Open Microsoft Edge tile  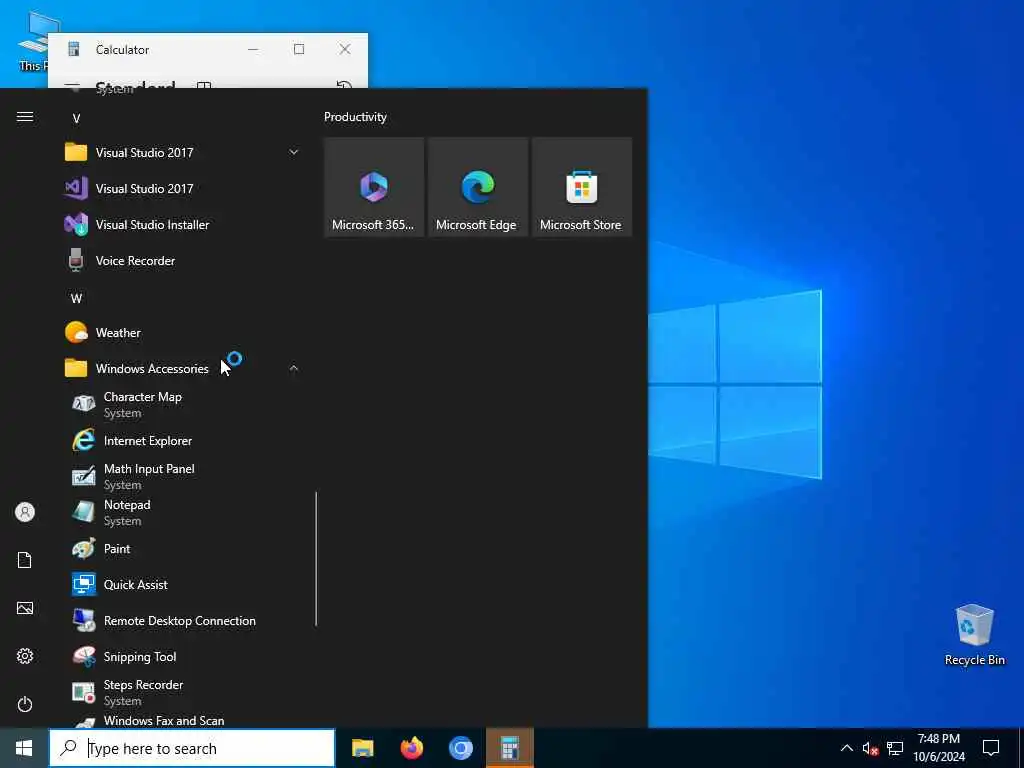click(x=478, y=187)
